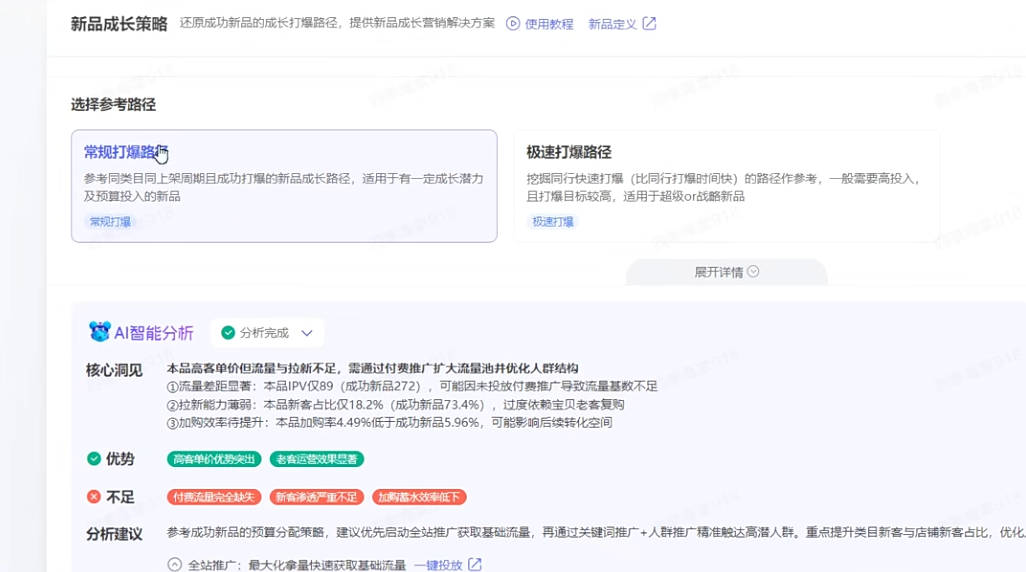Click the external link icon after 新品定义
Viewport: 1026px width, 572px height.
(649, 24)
